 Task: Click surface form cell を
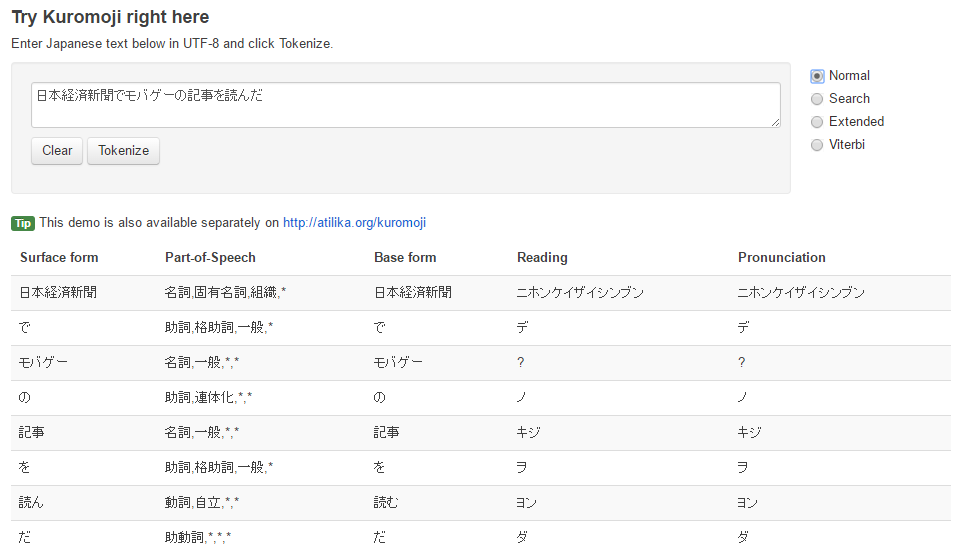[25, 467]
